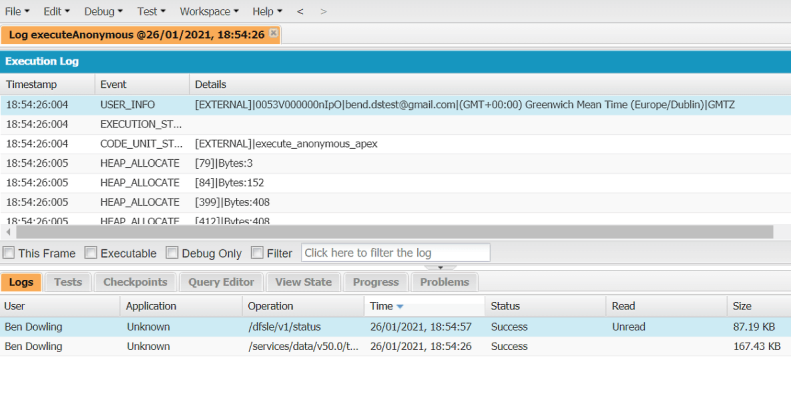Click the left arrow of horizontal scrollbar
Image resolution: width=791 pixels, height=394 pixels.
(8, 232)
